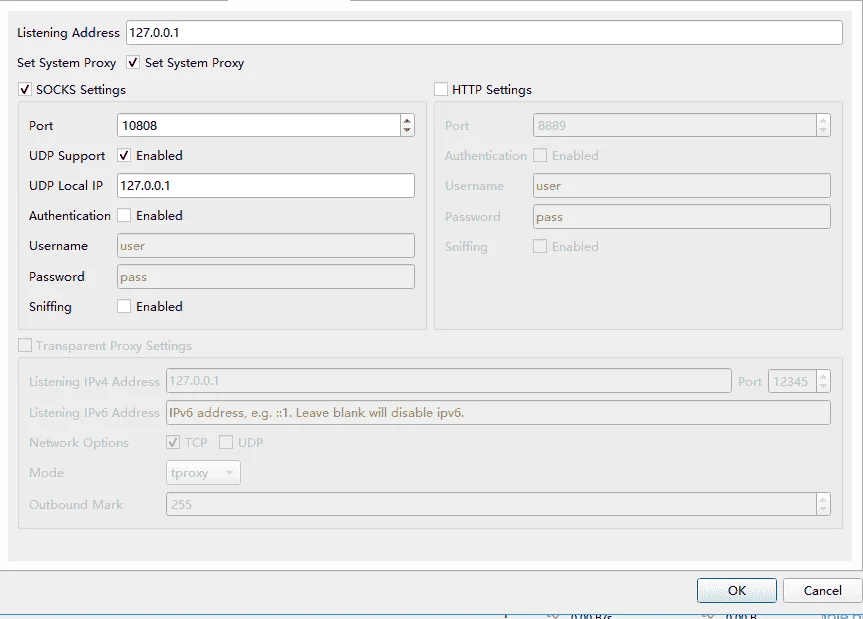Click the SOCKS Settings label
Image resolution: width=863 pixels, height=619 pixels.
(x=81, y=89)
